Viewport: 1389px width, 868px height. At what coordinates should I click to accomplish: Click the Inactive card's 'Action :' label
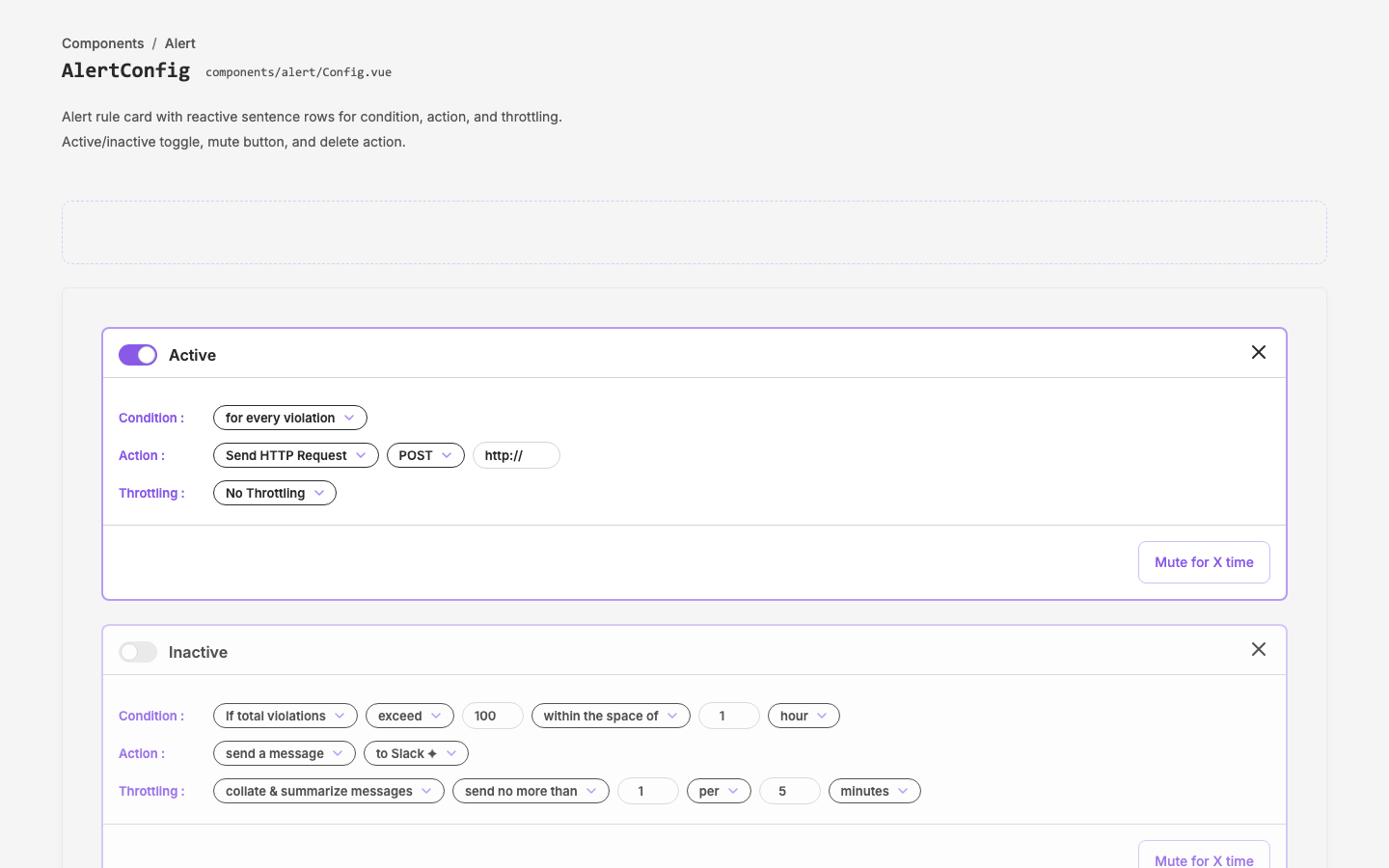click(x=142, y=753)
